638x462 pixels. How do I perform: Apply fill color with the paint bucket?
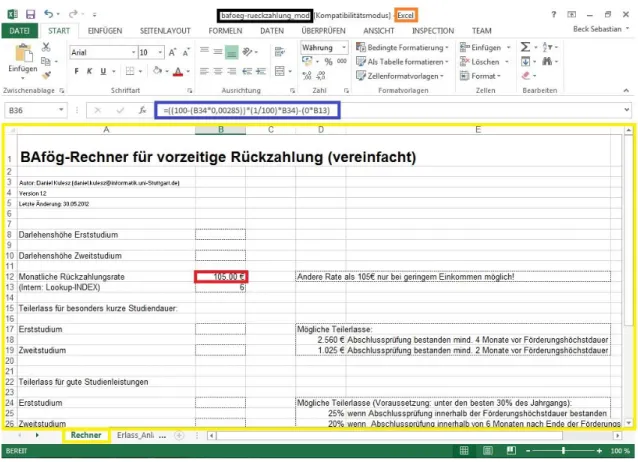(x=157, y=71)
